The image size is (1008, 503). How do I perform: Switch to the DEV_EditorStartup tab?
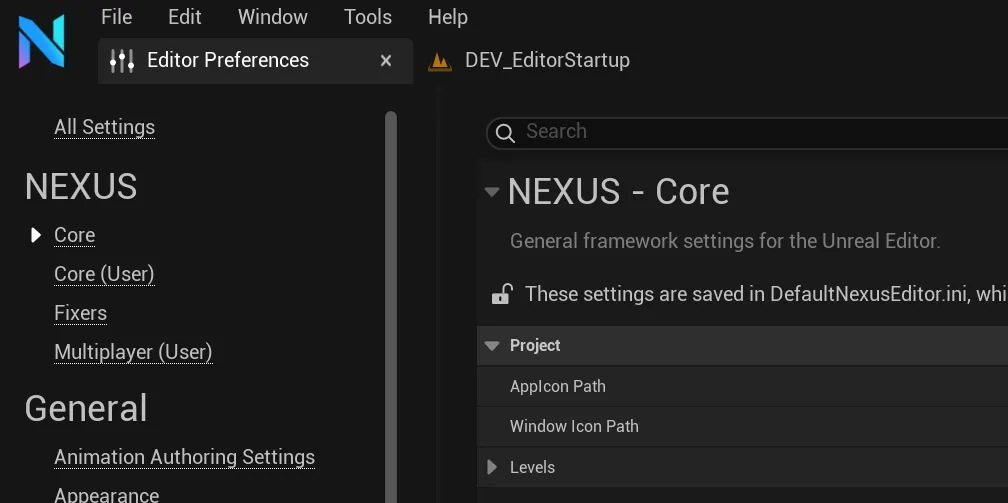528,60
